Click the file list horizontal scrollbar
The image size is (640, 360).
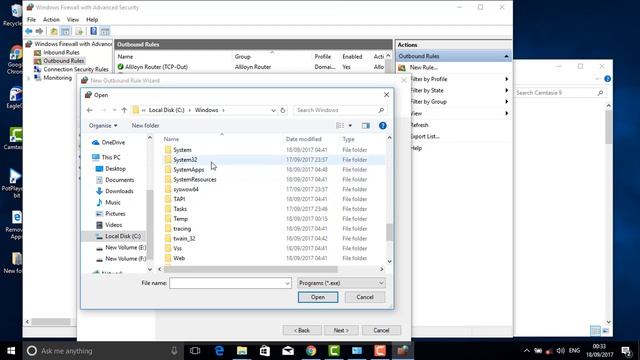[x=251, y=269]
